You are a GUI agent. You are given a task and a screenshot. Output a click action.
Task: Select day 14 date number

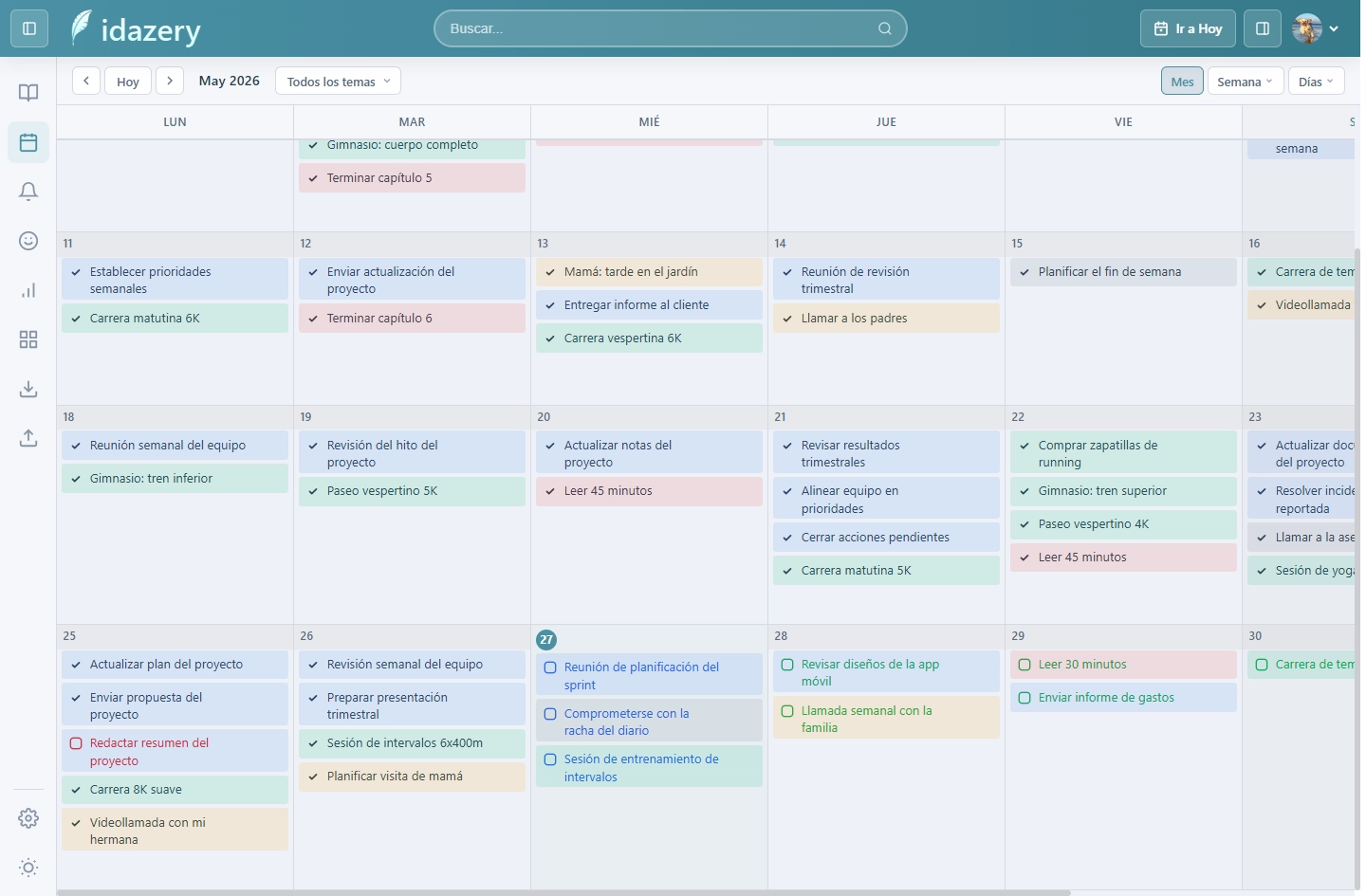pyautogui.click(x=780, y=244)
